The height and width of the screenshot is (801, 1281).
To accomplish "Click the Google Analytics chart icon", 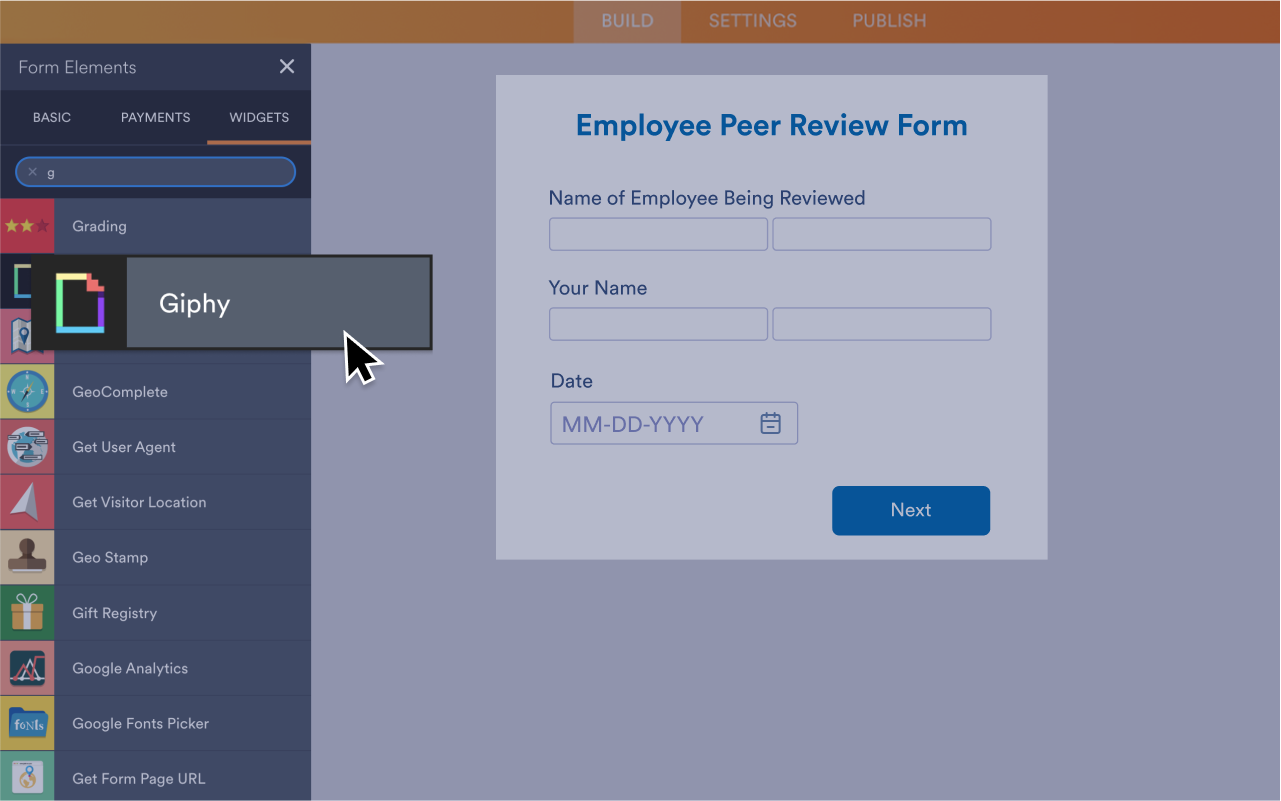I will point(27,668).
